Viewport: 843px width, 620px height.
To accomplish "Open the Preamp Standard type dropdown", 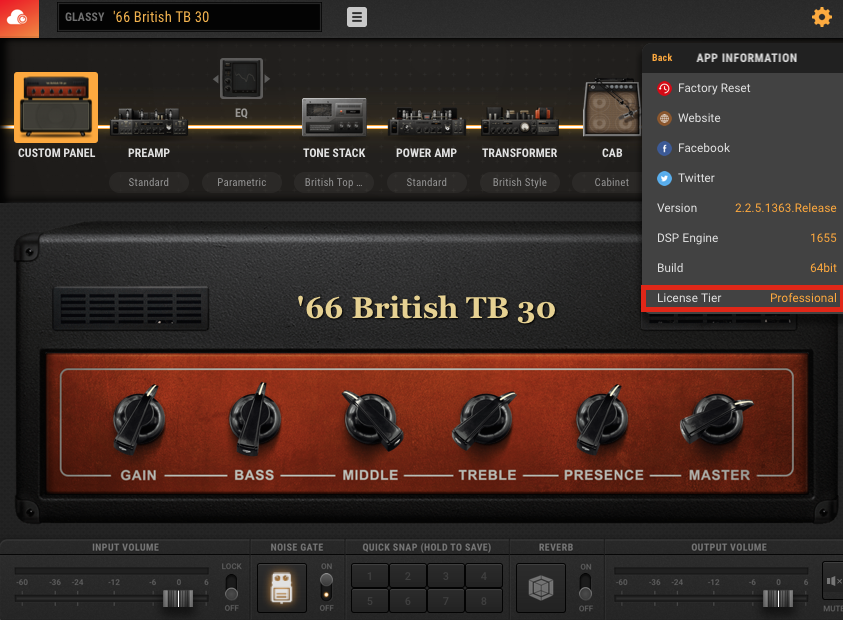I will click(148, 182).
